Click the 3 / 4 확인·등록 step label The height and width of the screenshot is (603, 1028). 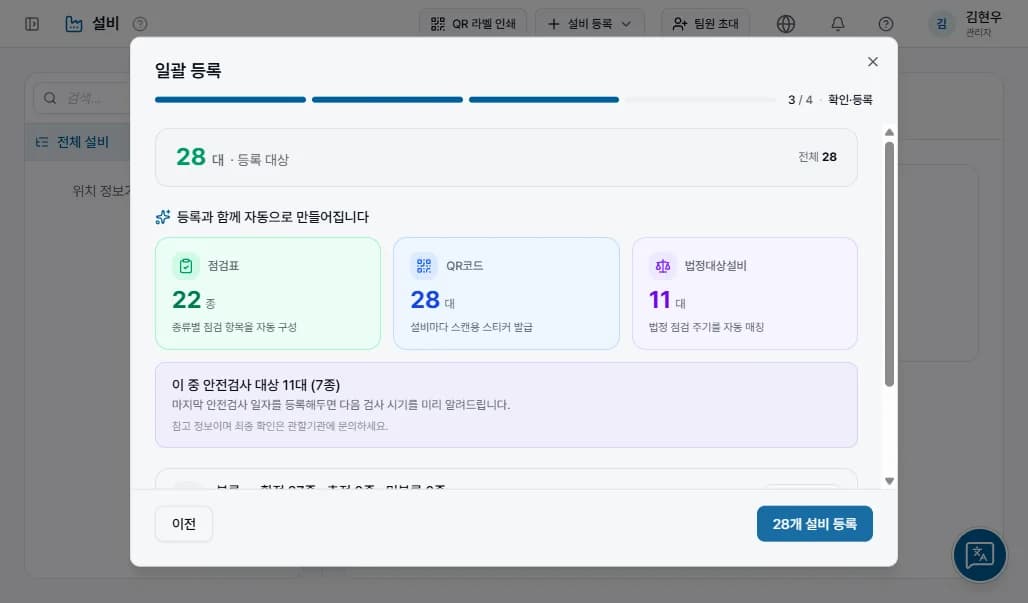[x=830, y=100]
